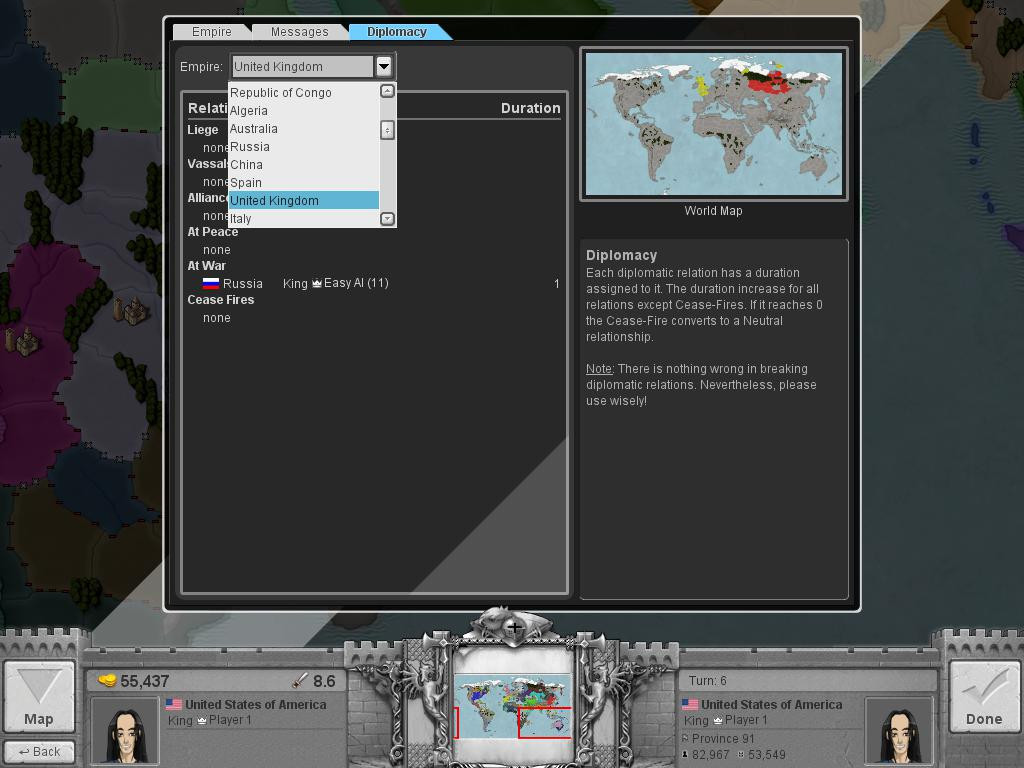Click the right player portrait
This screenshot has width=1024, height=768.
[x=899, y=731]
